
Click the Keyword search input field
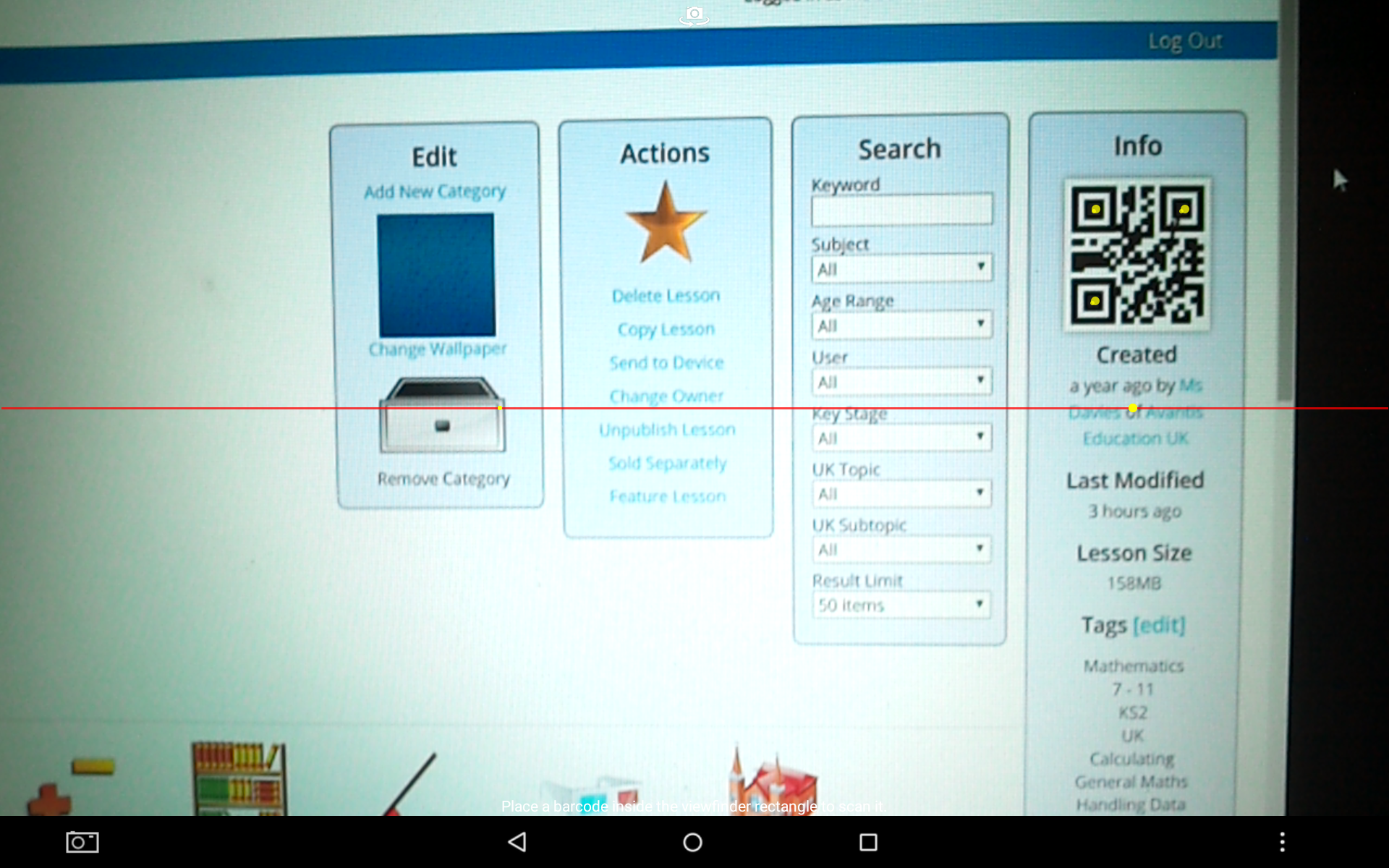(901, 210)
